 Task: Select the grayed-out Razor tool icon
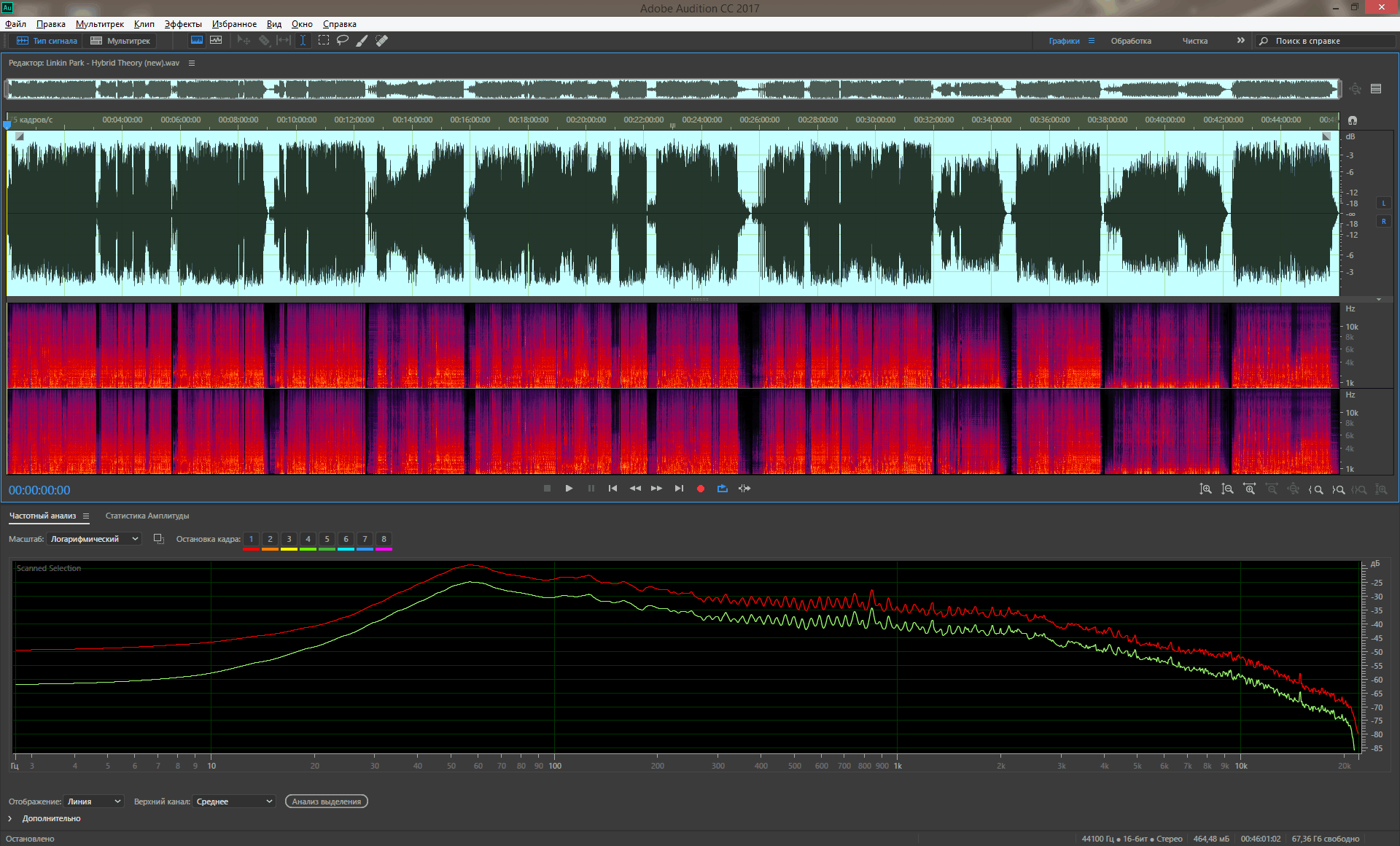264,41
